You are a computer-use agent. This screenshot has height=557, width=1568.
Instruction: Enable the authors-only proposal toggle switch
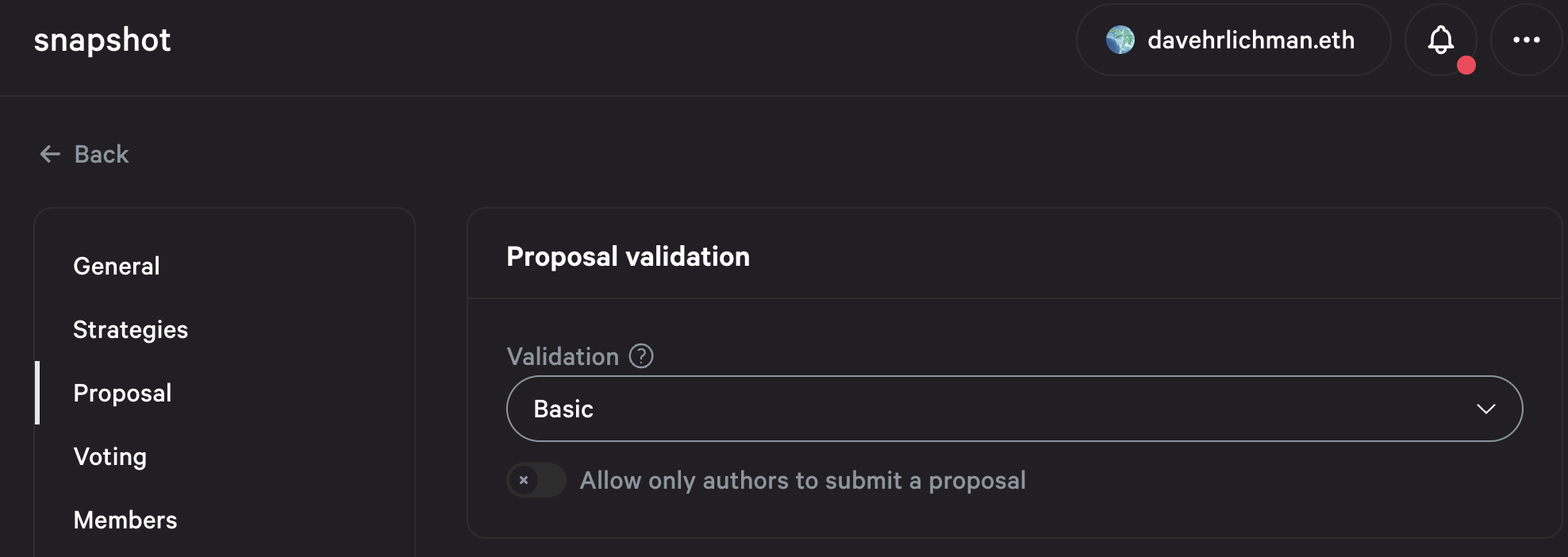[x=536, y=480]
